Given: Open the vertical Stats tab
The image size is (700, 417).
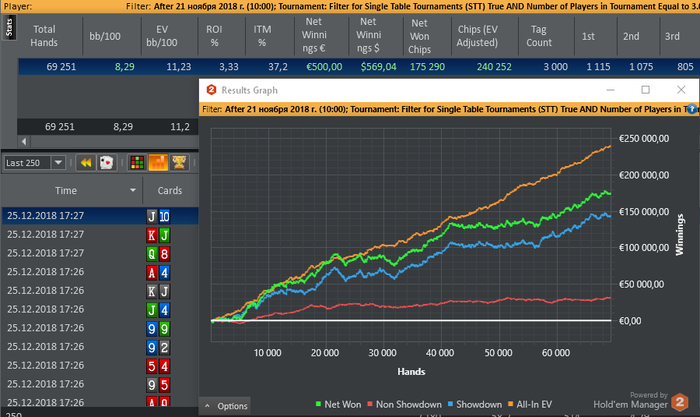Looking at the screenshot, I should click(x=9, y=27).
